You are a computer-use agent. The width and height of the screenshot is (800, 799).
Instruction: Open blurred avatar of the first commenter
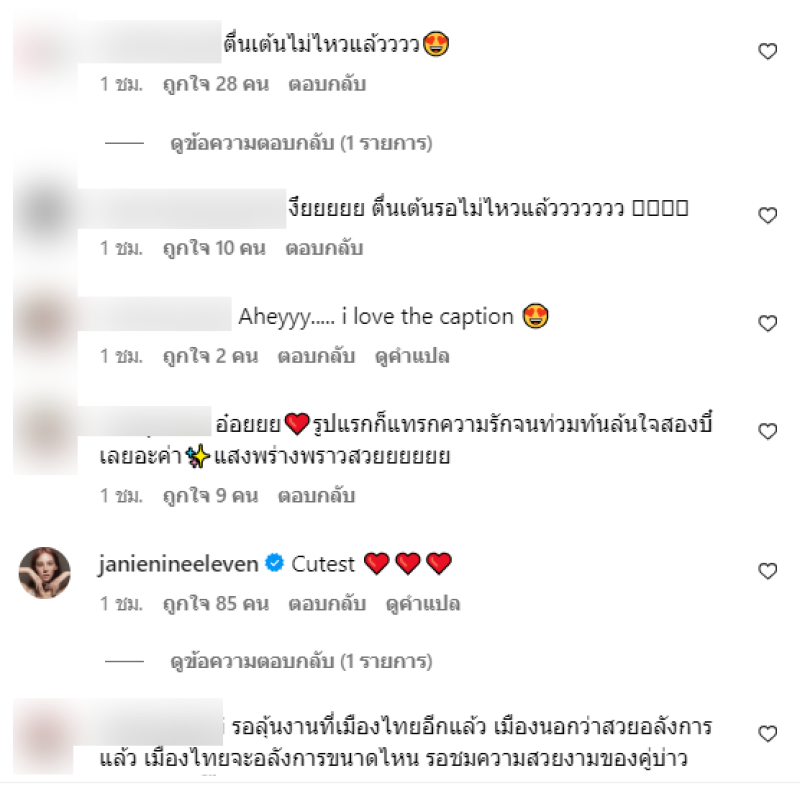pyautogui.click(x=45, y=54)
